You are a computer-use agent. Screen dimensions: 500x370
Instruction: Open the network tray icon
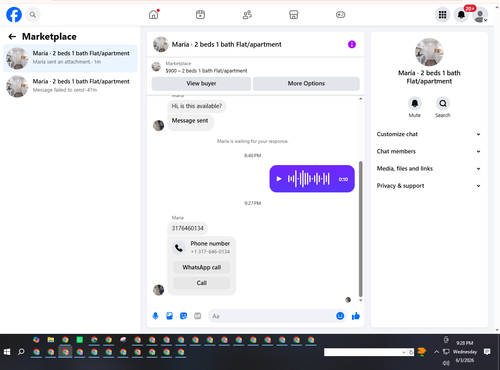click(x=446, y=352)
